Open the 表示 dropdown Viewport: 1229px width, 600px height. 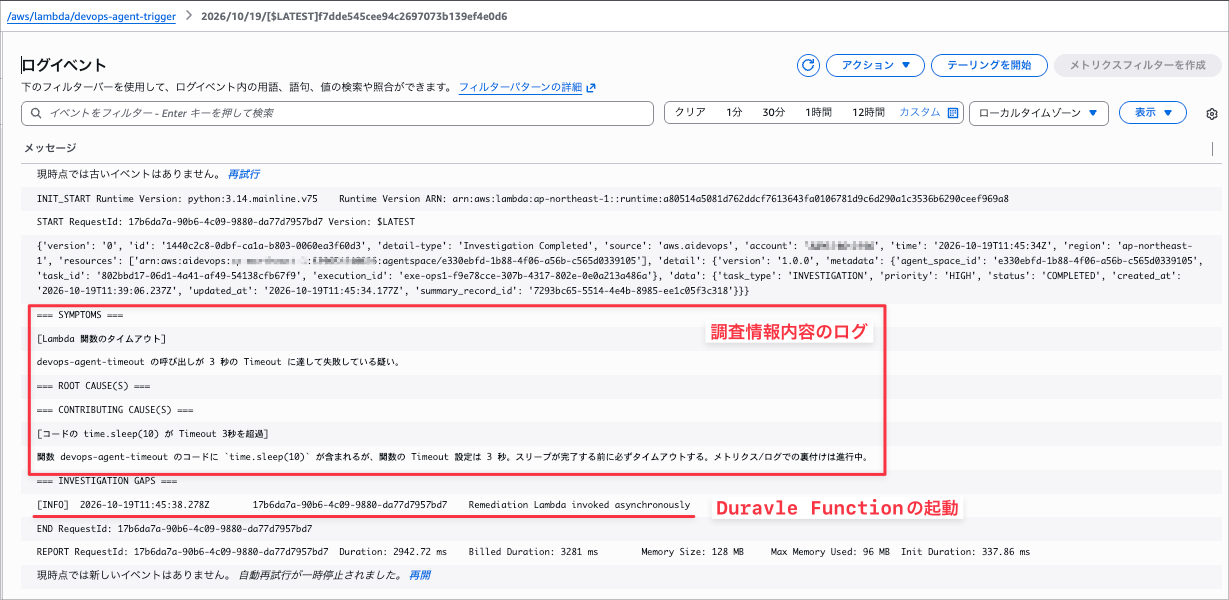pyautogui.click(x=1153, y=113)
